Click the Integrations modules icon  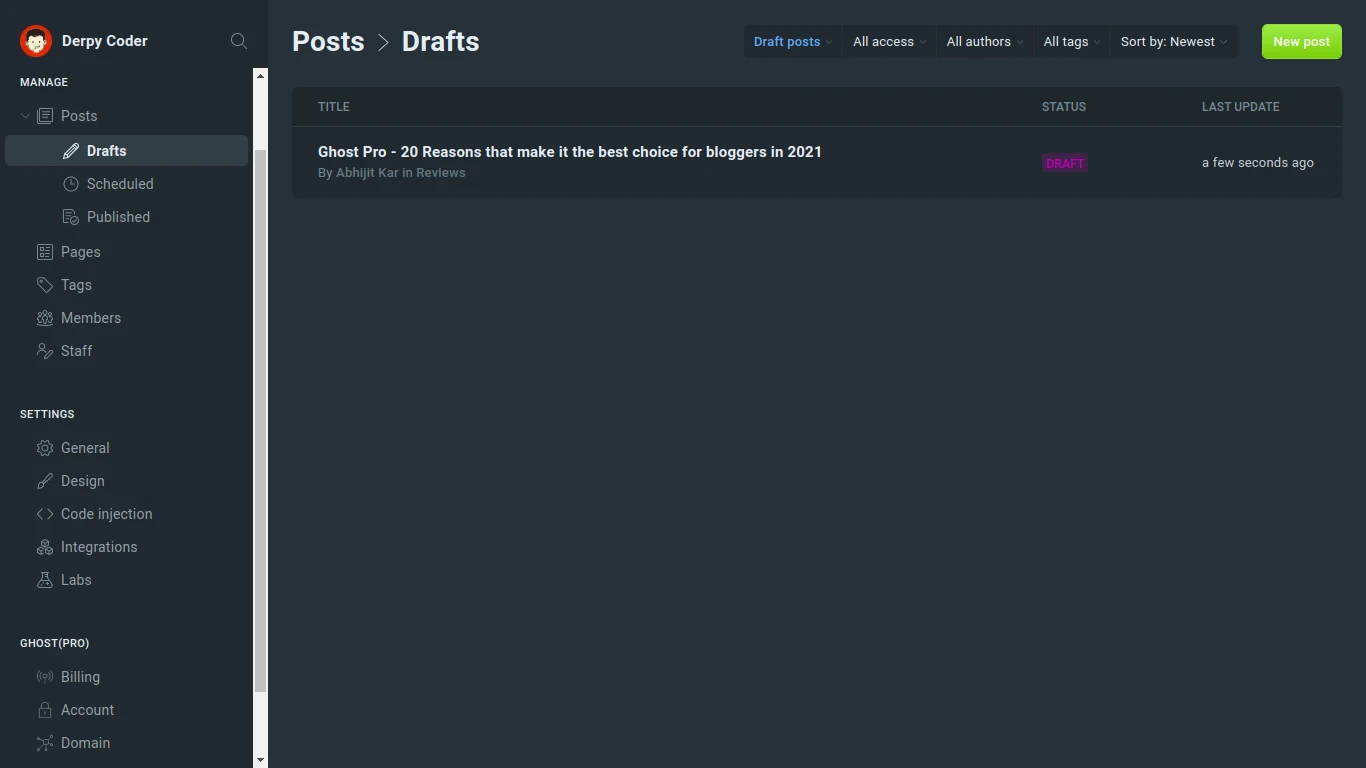(45, 547)
